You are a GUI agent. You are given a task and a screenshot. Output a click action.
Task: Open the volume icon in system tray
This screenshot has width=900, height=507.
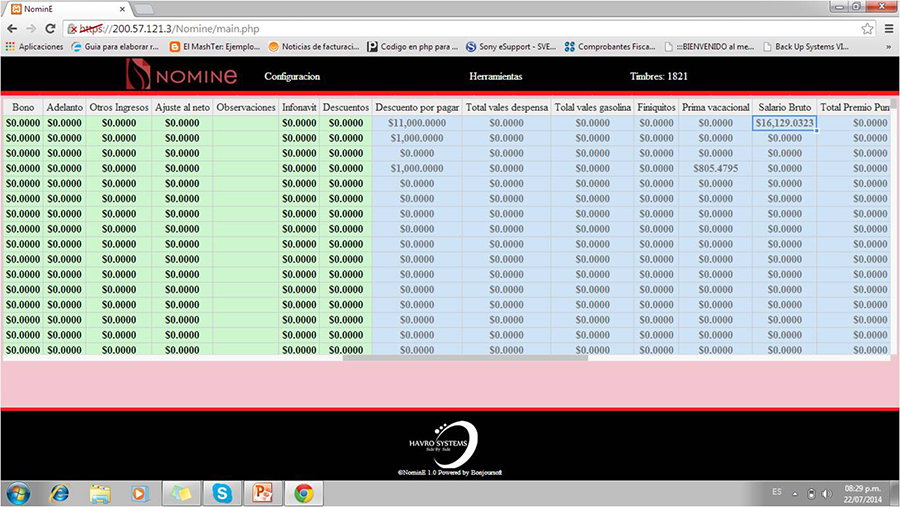pyautogui.click(x=826, y=493)
